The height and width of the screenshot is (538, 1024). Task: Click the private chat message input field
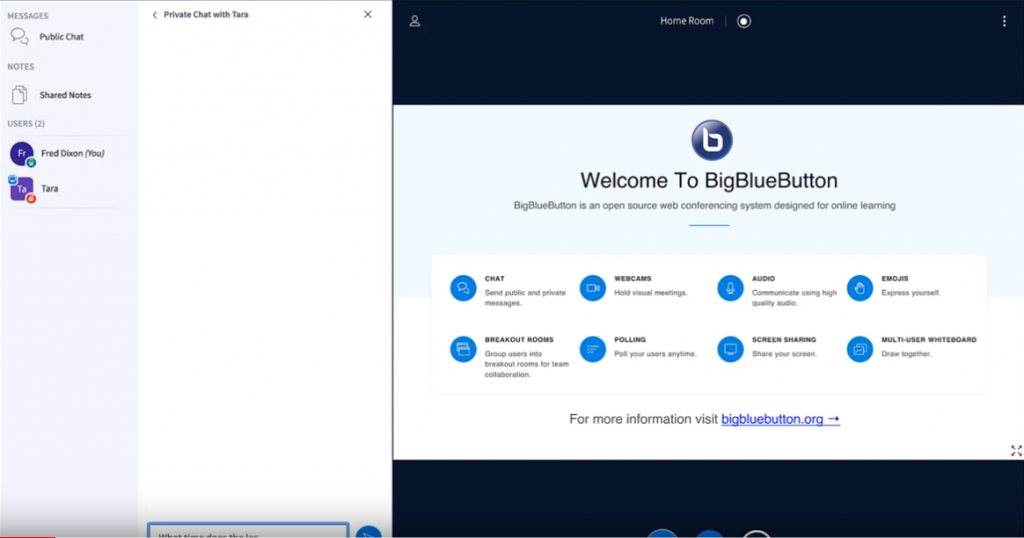tap(248, 530)
